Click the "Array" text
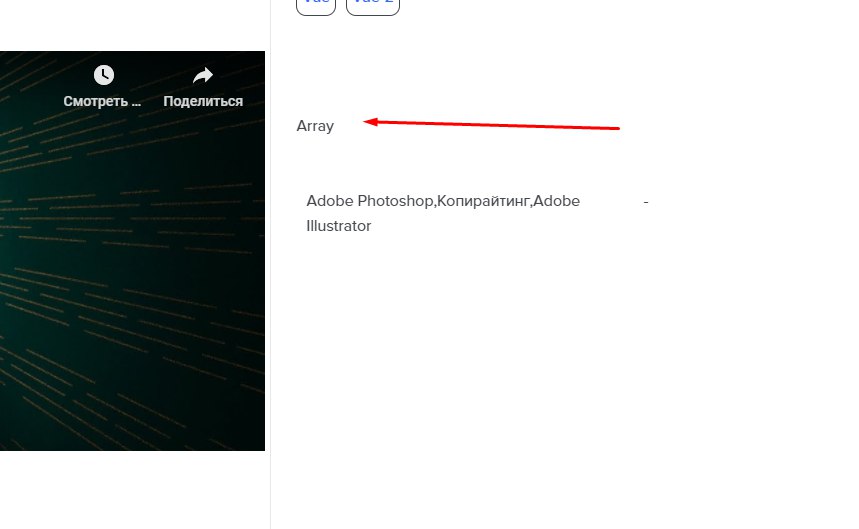This screenshot has width=859, height=529. [x=315, y=126]
